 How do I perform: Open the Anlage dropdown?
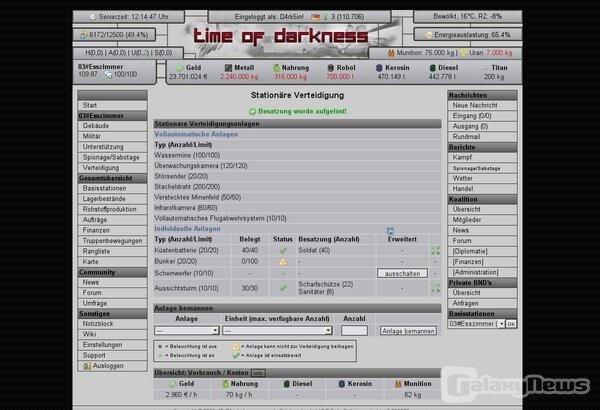[x=186, y=330]
